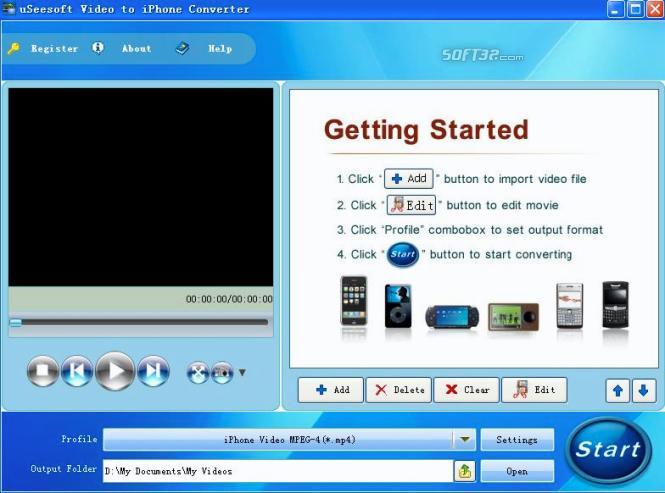Click the Output Folder path field
This screenshot has height=493, width=665.
pyautogui.click(x=278, y=471)
